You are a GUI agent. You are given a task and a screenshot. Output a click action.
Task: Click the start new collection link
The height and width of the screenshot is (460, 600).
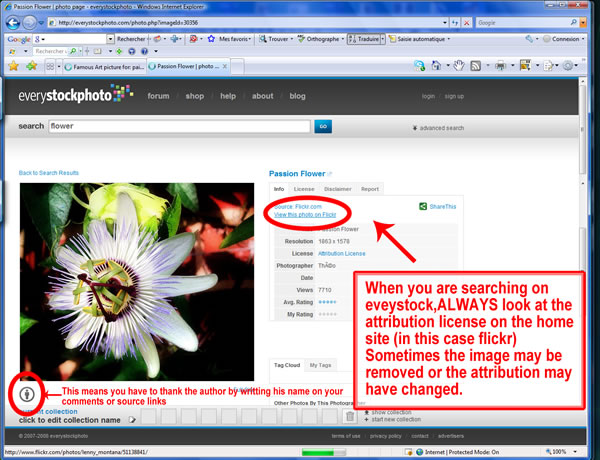tap(392, 419)
